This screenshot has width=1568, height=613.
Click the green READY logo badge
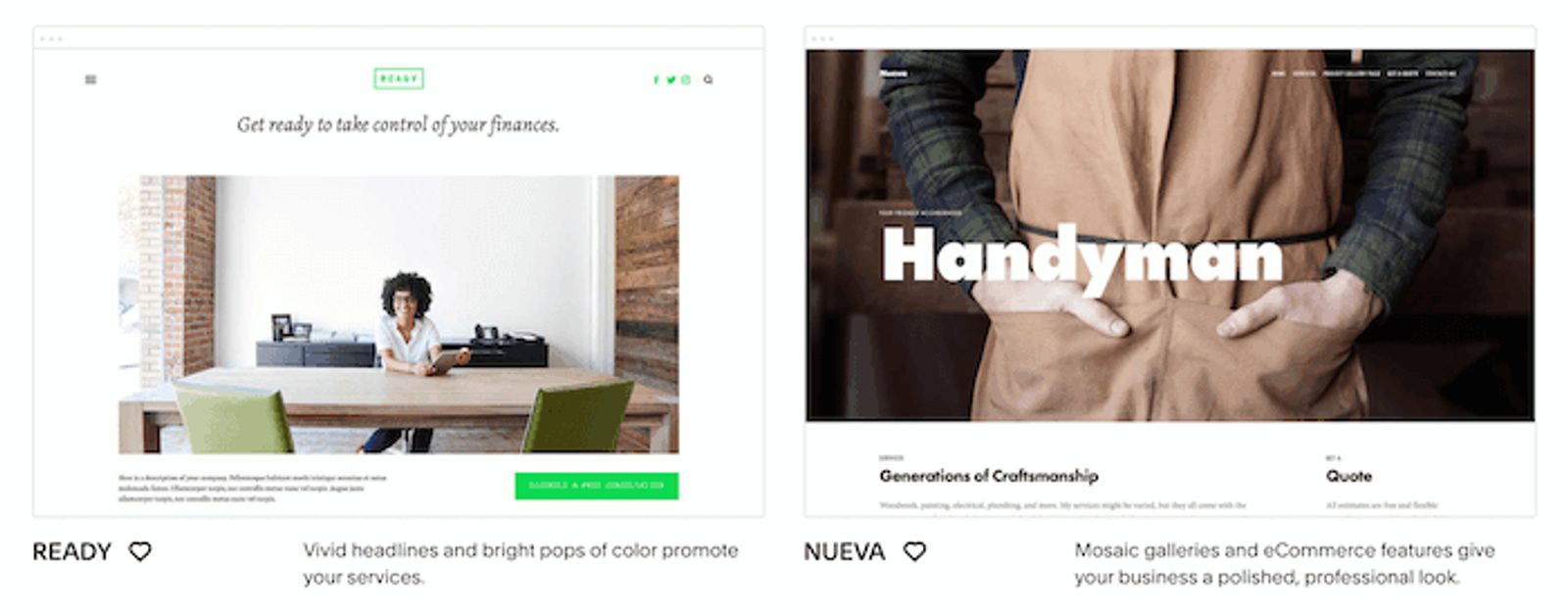point(399,78)
